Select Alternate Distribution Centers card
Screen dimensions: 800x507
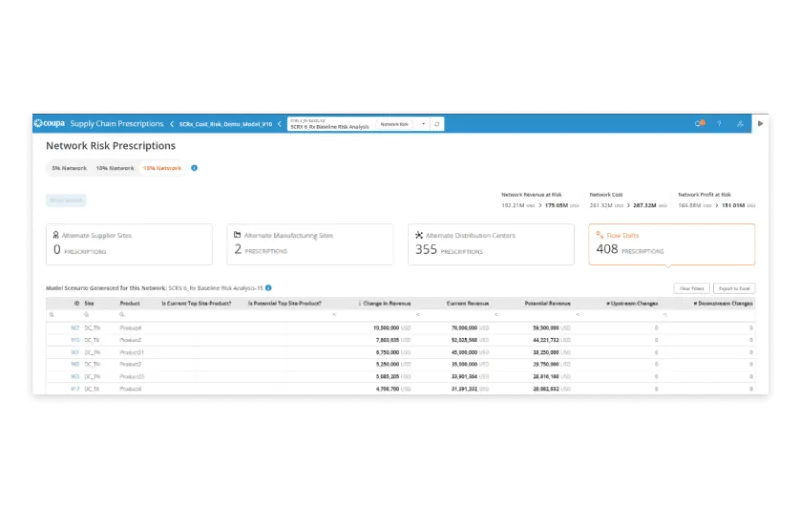click(491, 244)
